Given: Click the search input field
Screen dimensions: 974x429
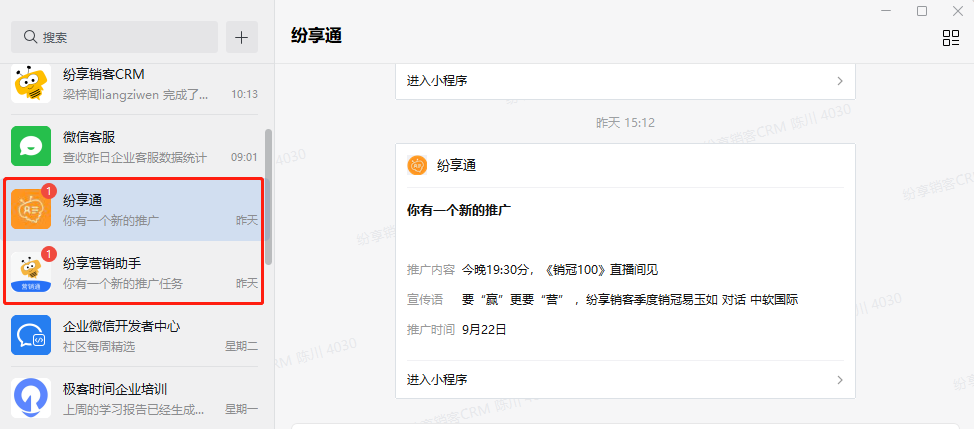Looking at the screenshot, I should tap(114, 37).
